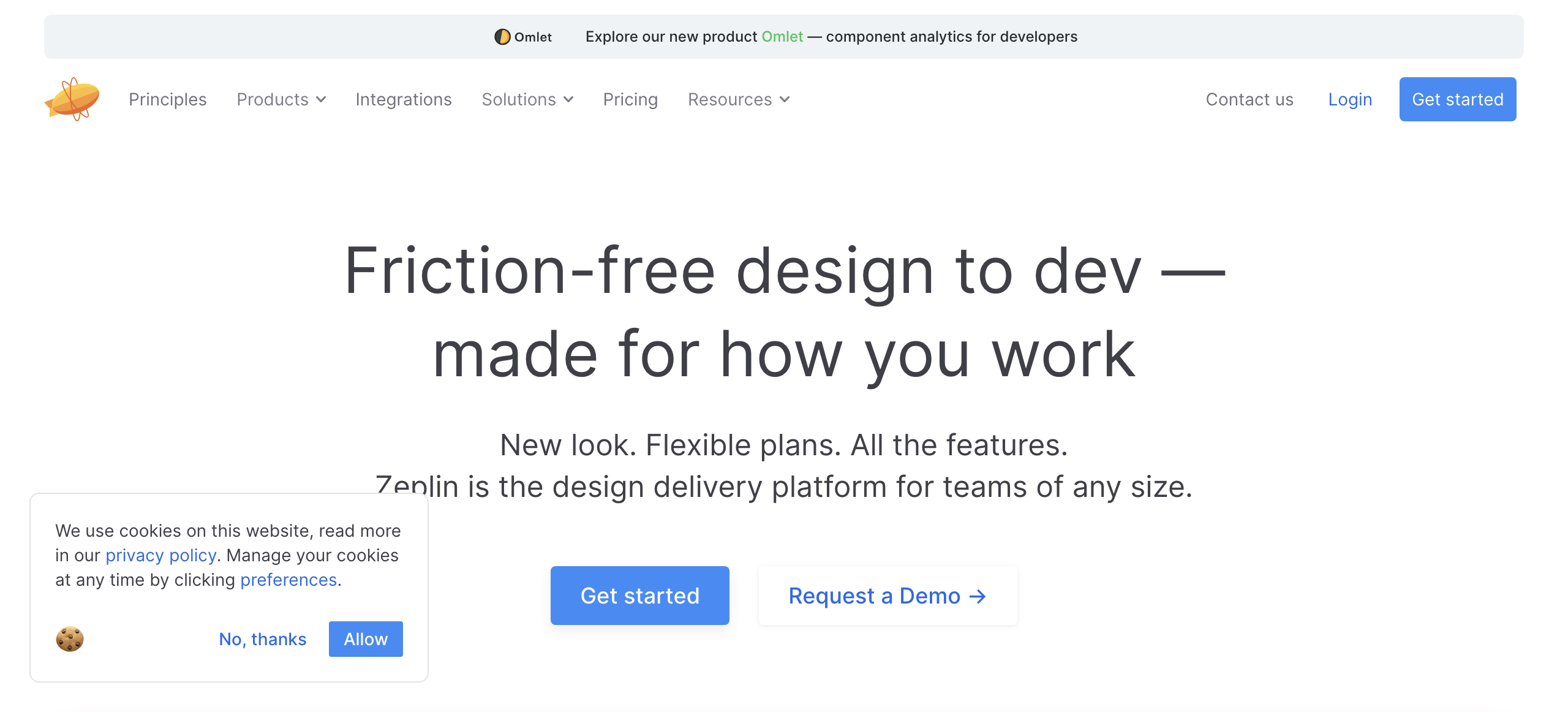Image resolution: width=1568 pixels, height=712 pixels.
Task: Open the Principles nav item
Action: pyautogui.click(x=167, y=99)
